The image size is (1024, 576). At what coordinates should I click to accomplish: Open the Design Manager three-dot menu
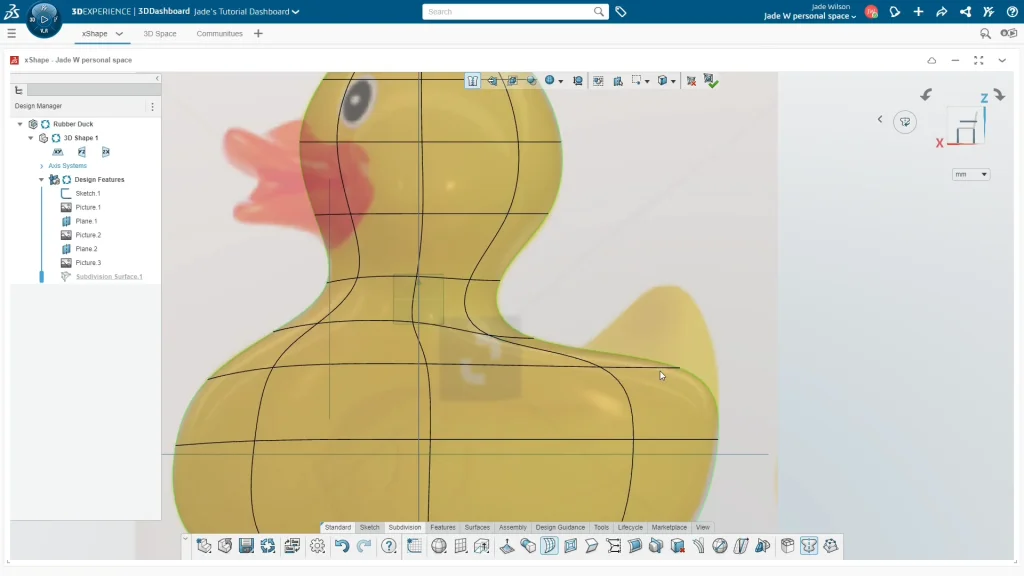coord(152,106)
